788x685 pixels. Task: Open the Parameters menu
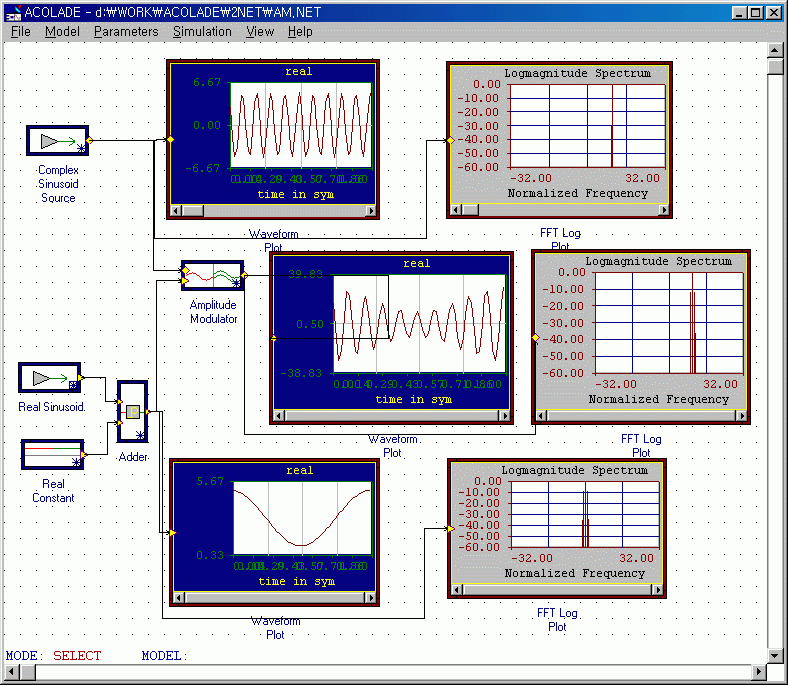coord(126,32)
